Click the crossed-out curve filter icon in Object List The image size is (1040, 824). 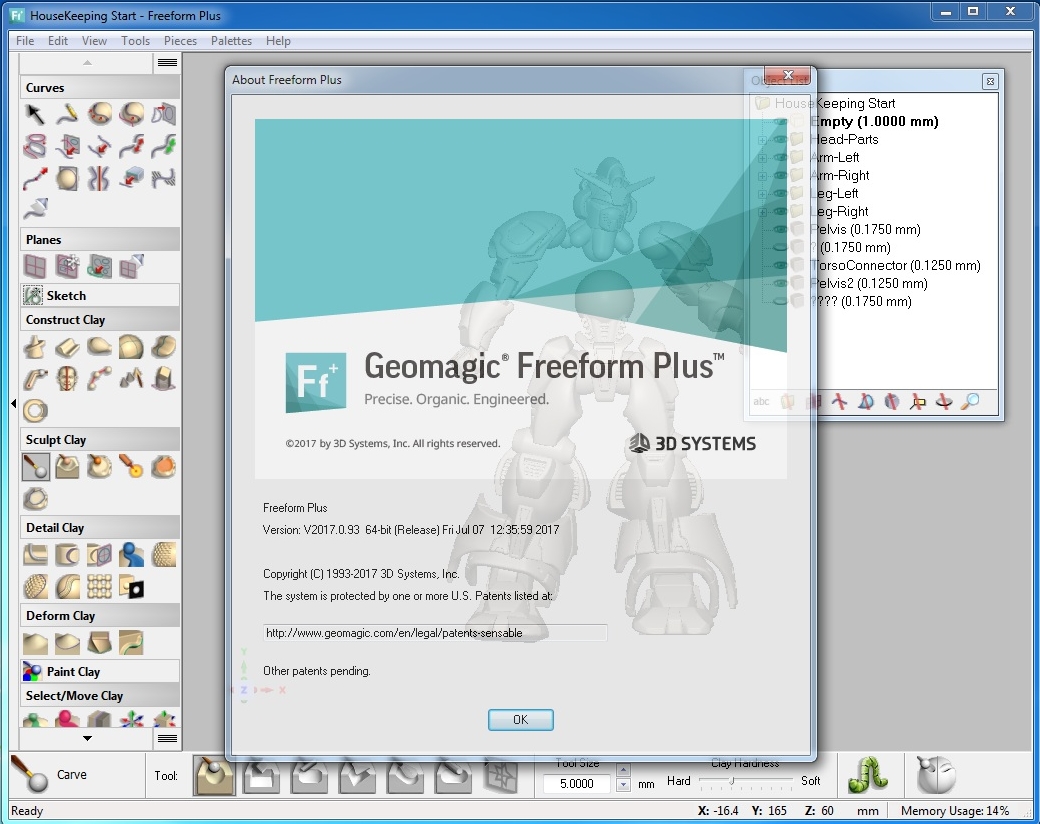(839, 402)
